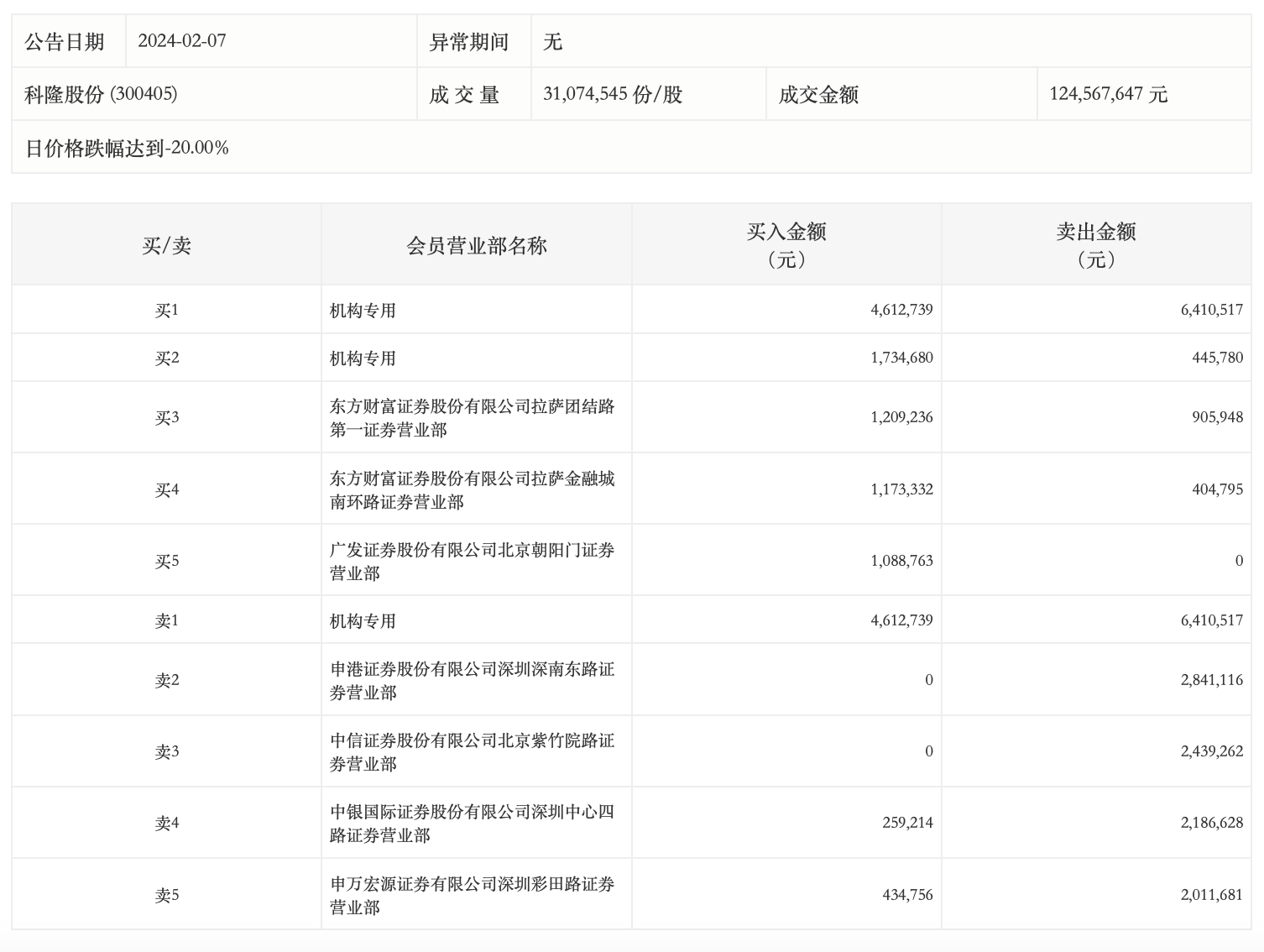Click the 异常期间 label
Image resolution: width=1264 pixels, height=952 pixels.
[x=469, y=42]
